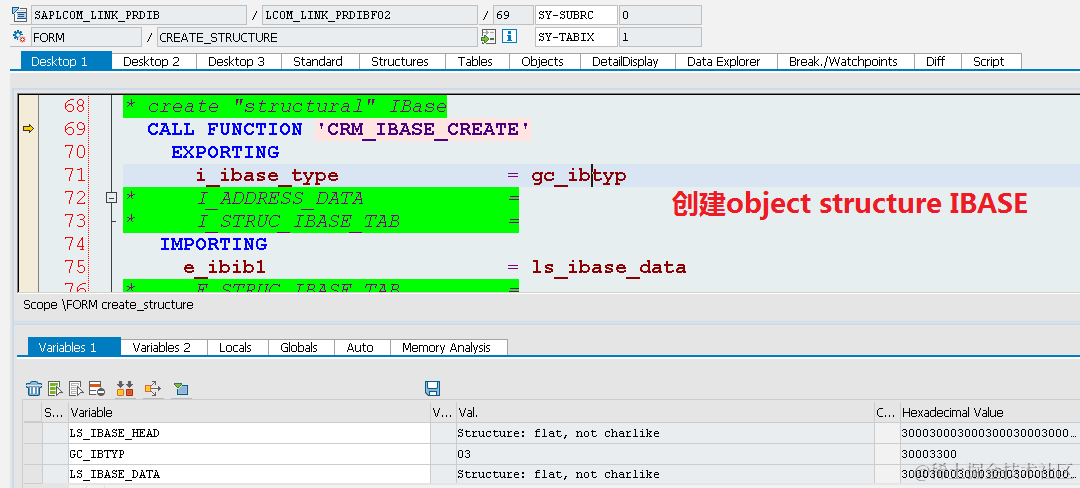Select the Globals tab
The height and width of the screenshot is (488, 1080).
coord(299,347)
